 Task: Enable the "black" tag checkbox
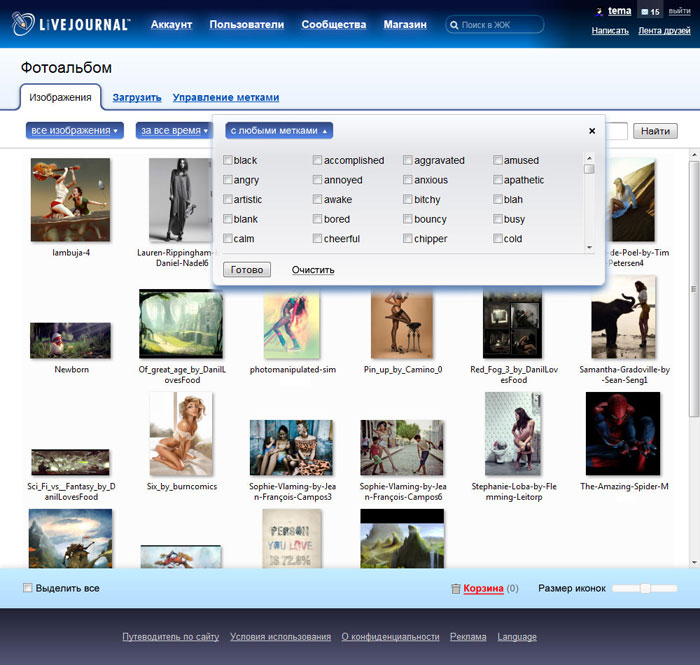pos(228,161)
